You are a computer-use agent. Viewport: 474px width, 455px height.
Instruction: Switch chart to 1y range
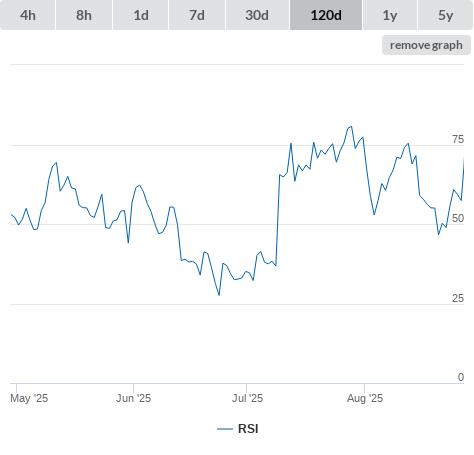point(390,15)
